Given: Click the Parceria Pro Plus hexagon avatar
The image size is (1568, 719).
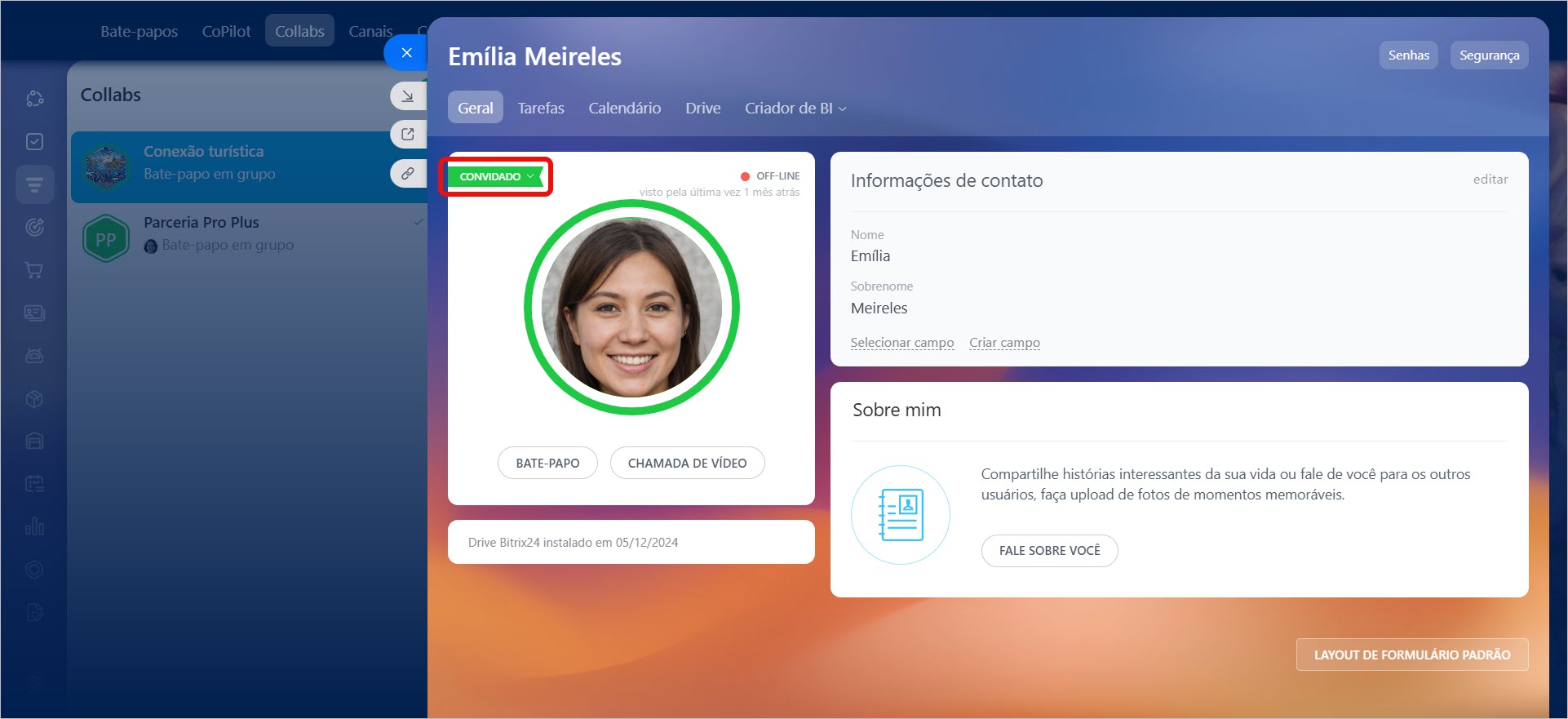Looking at the screenshot, I should 106,238.
